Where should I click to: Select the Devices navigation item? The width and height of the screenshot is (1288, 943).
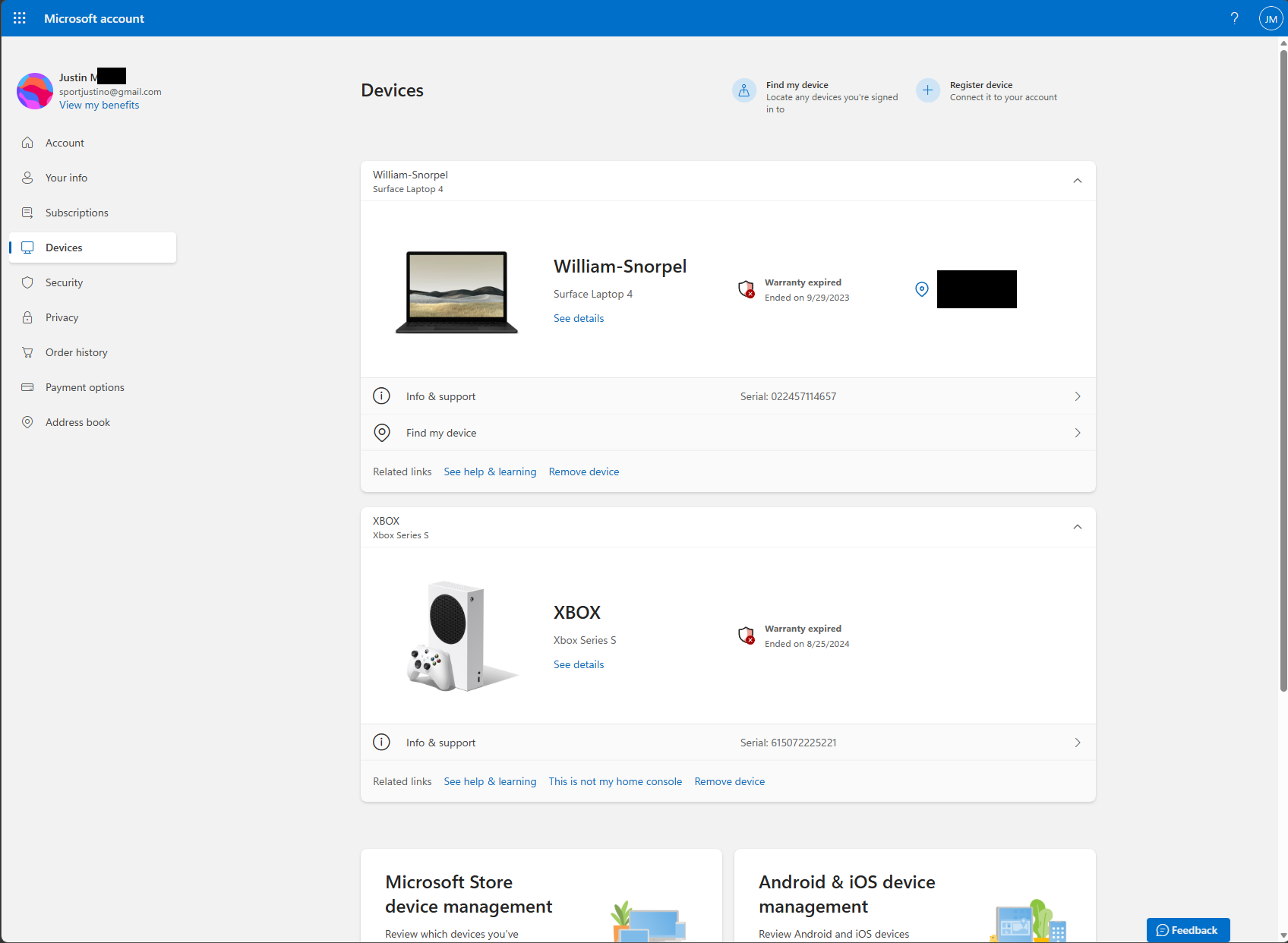[93, 248]
